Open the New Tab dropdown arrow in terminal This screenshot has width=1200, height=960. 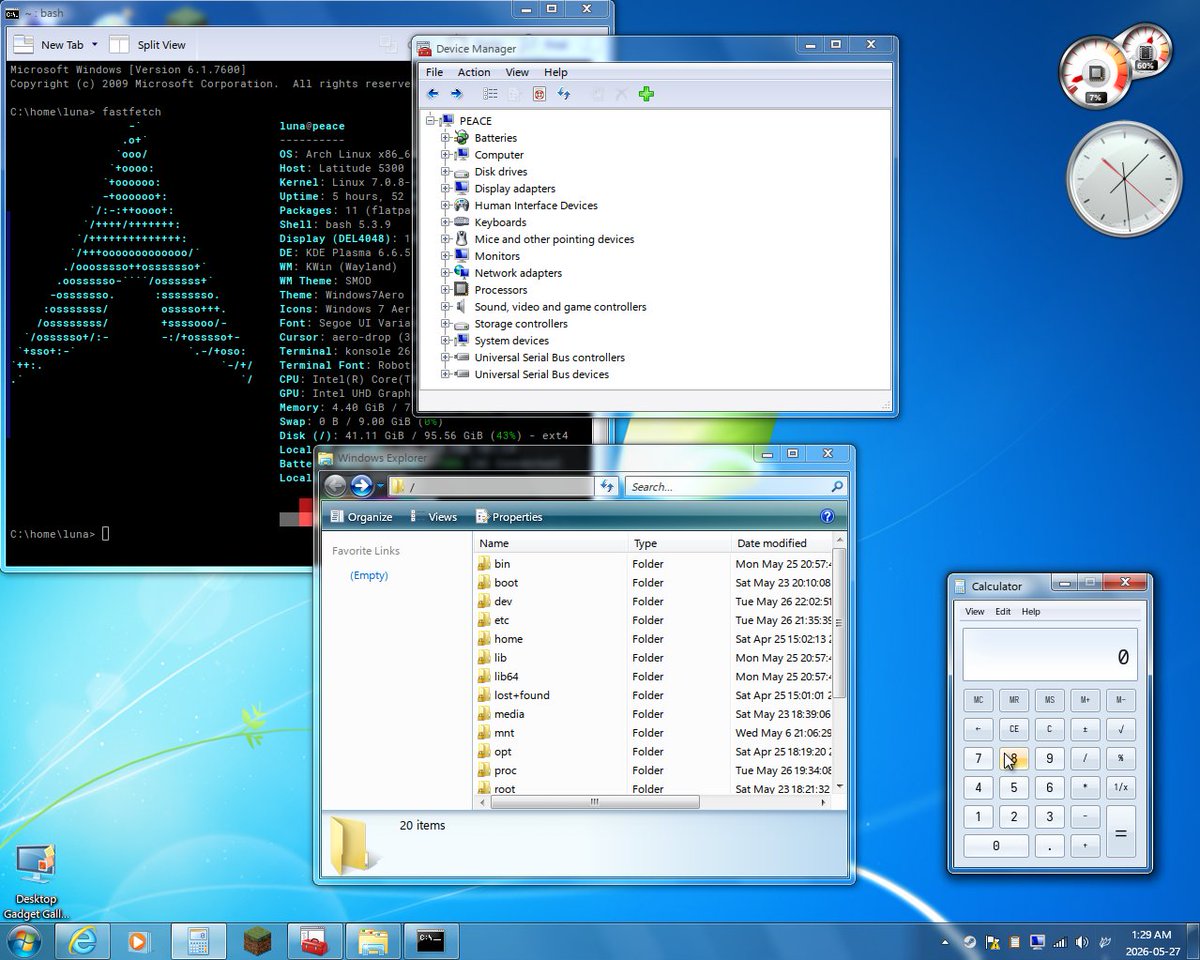tap(95, 45)
